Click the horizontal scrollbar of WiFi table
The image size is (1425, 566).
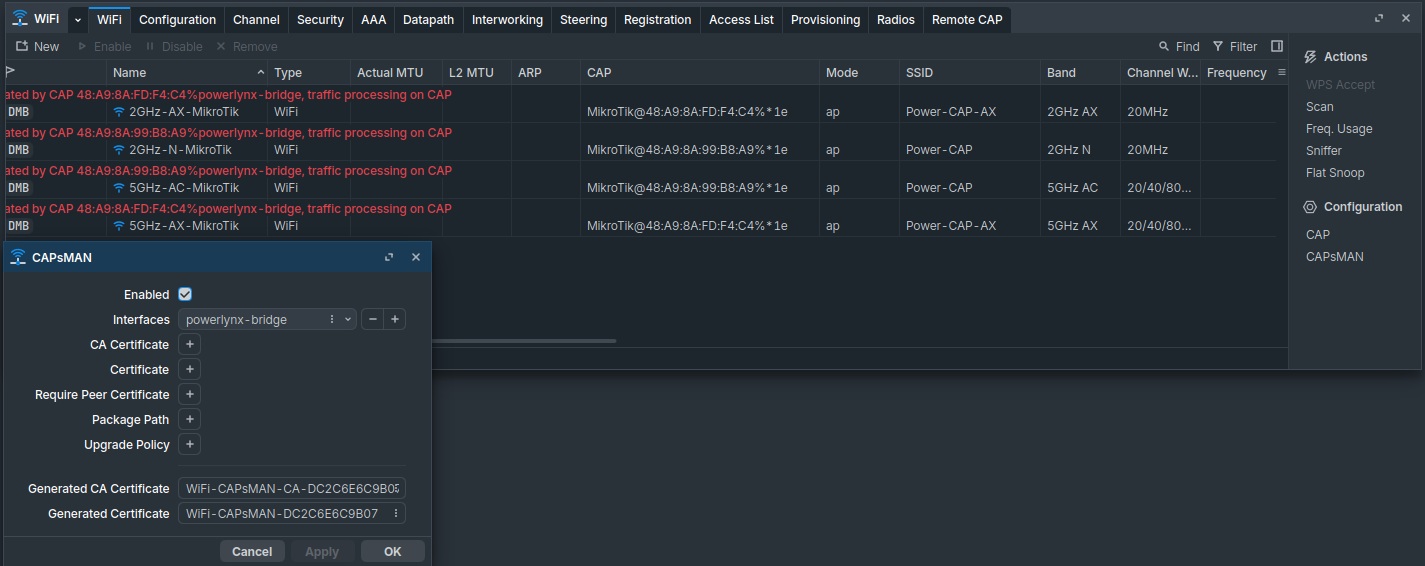[x=525, y=341]
